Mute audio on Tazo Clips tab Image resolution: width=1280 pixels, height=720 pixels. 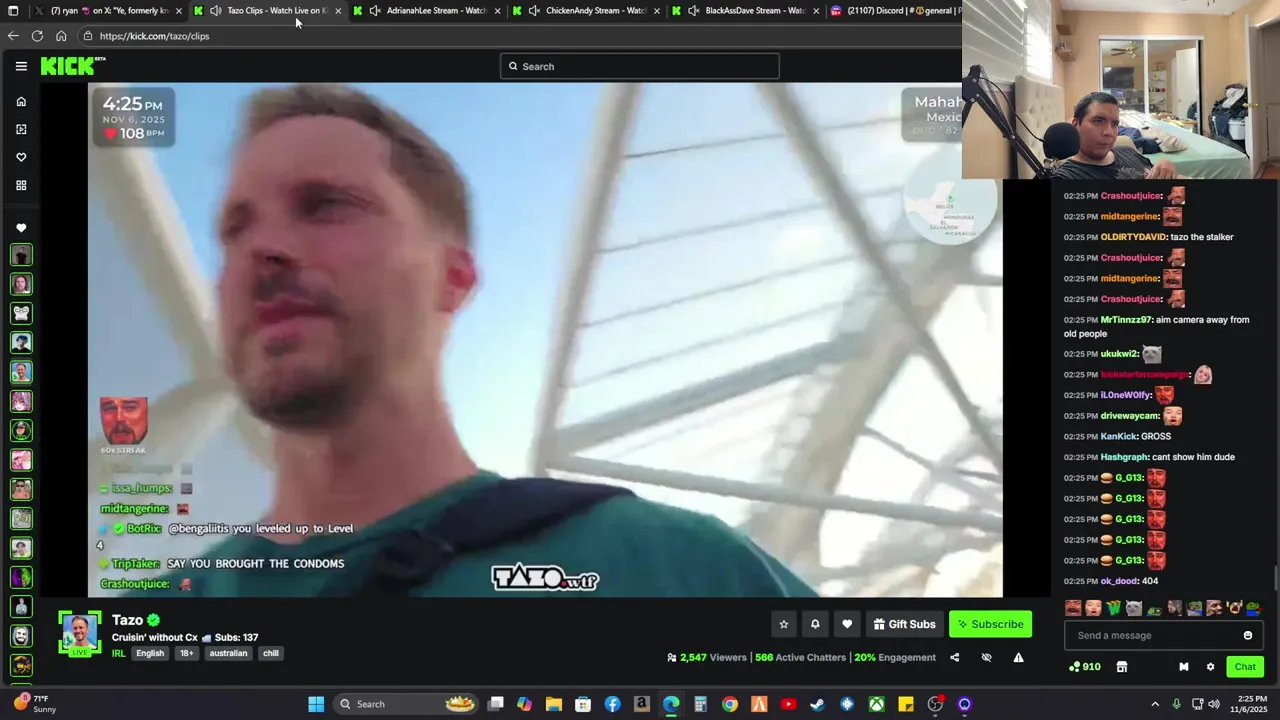point(215,11)
